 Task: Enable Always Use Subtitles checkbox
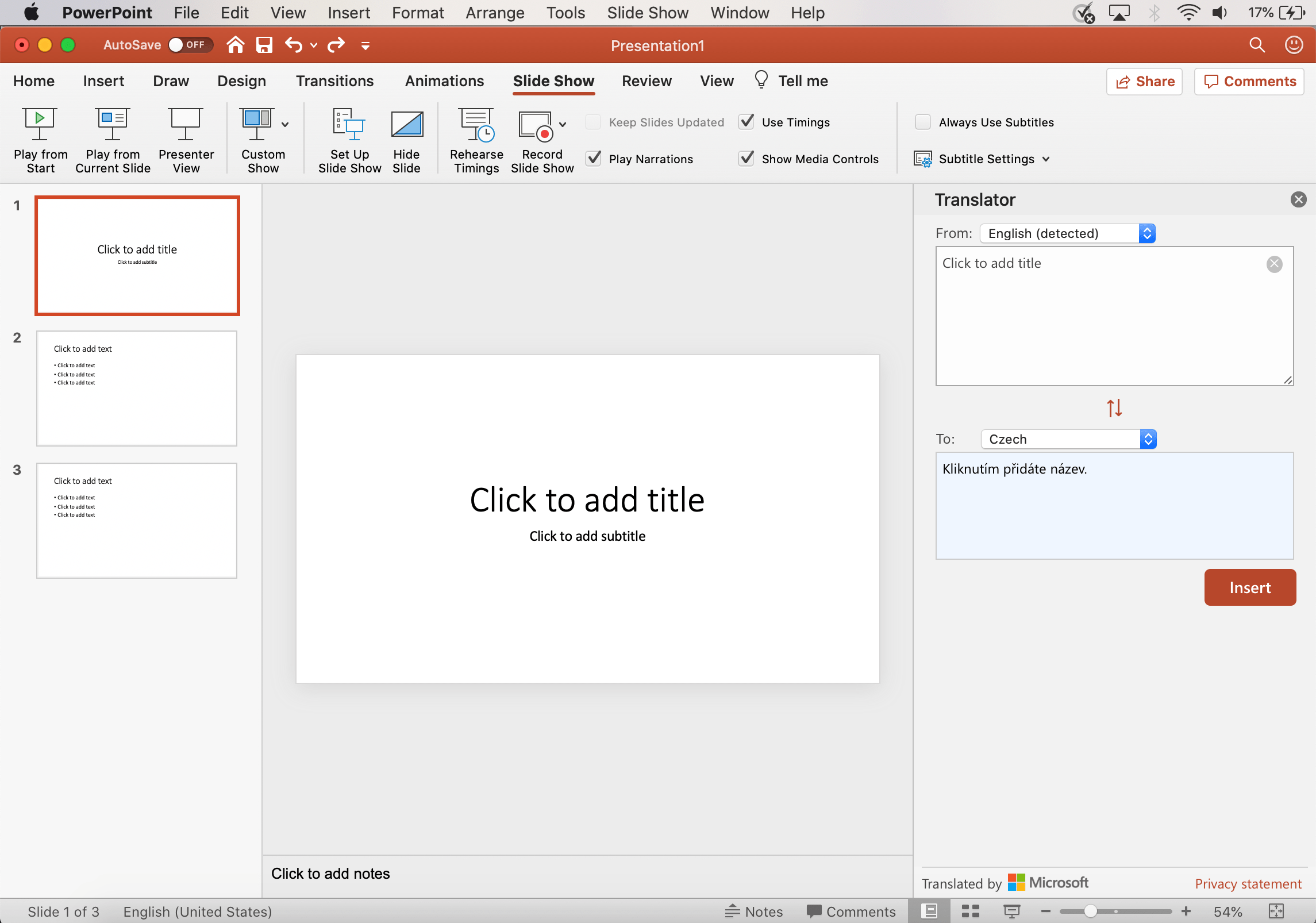tap(923, 122)
